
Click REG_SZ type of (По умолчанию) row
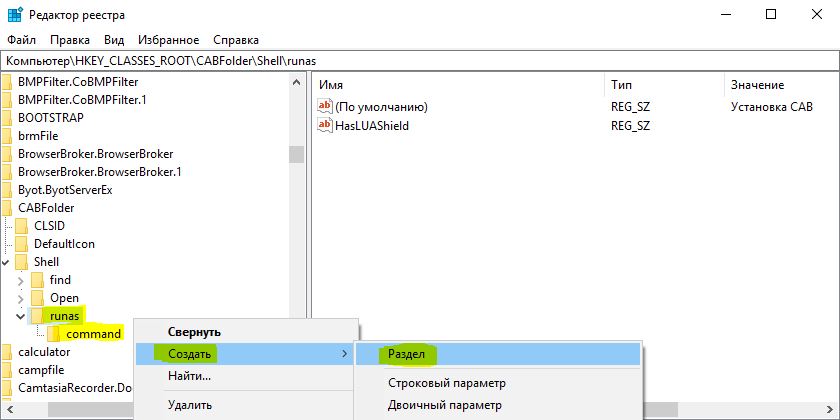(x=630, y=107)
